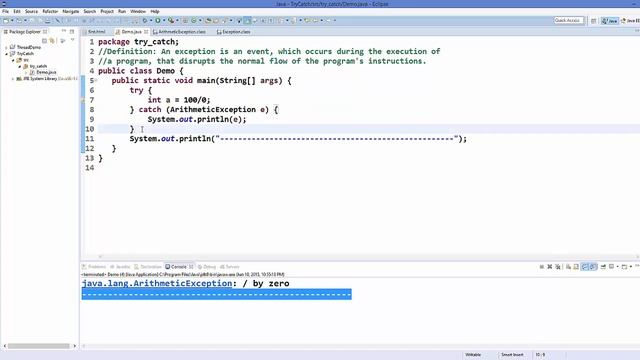The image size is (640, 360).
Task: Click the Open Perspective icon
Action: [593, 21]
